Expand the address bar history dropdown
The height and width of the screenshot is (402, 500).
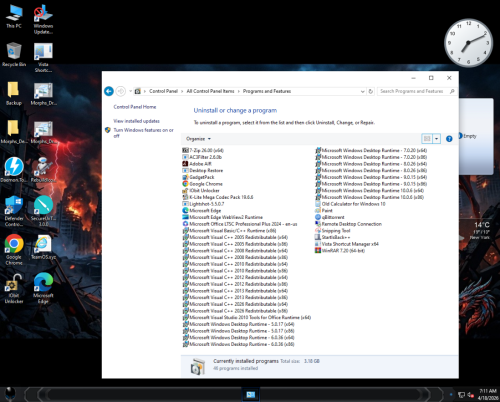click(363, 91)
